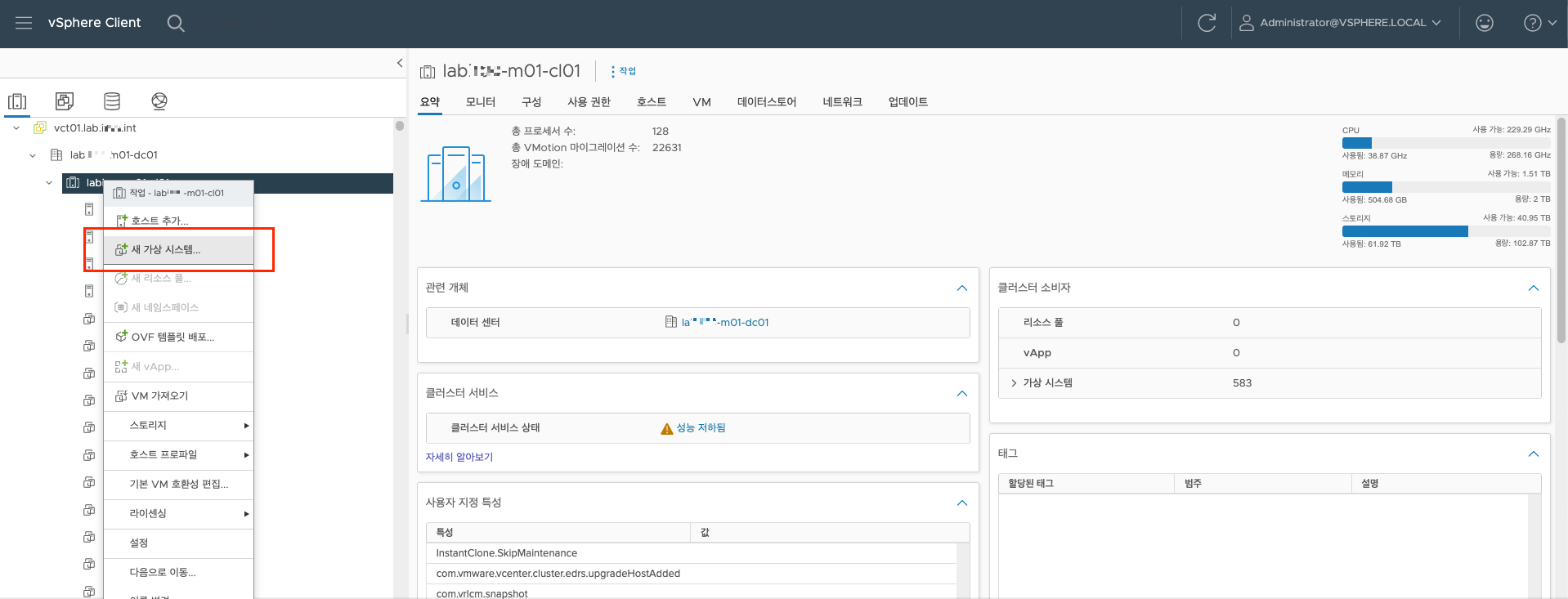Switch to the 네트워크 tab
Image resolution: width=1568 pixels, height=599 pixels.
point(842,102)
